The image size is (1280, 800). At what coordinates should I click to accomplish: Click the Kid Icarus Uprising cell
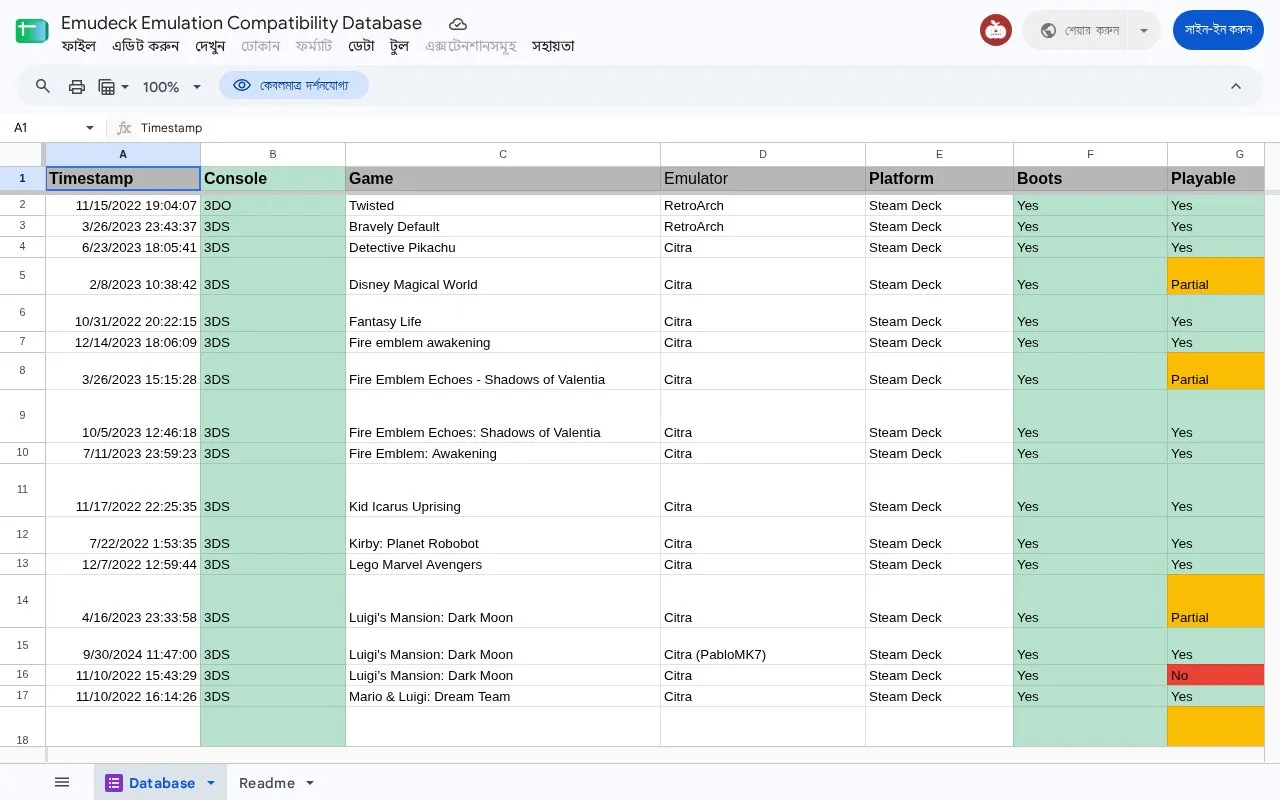pos(503,490)
